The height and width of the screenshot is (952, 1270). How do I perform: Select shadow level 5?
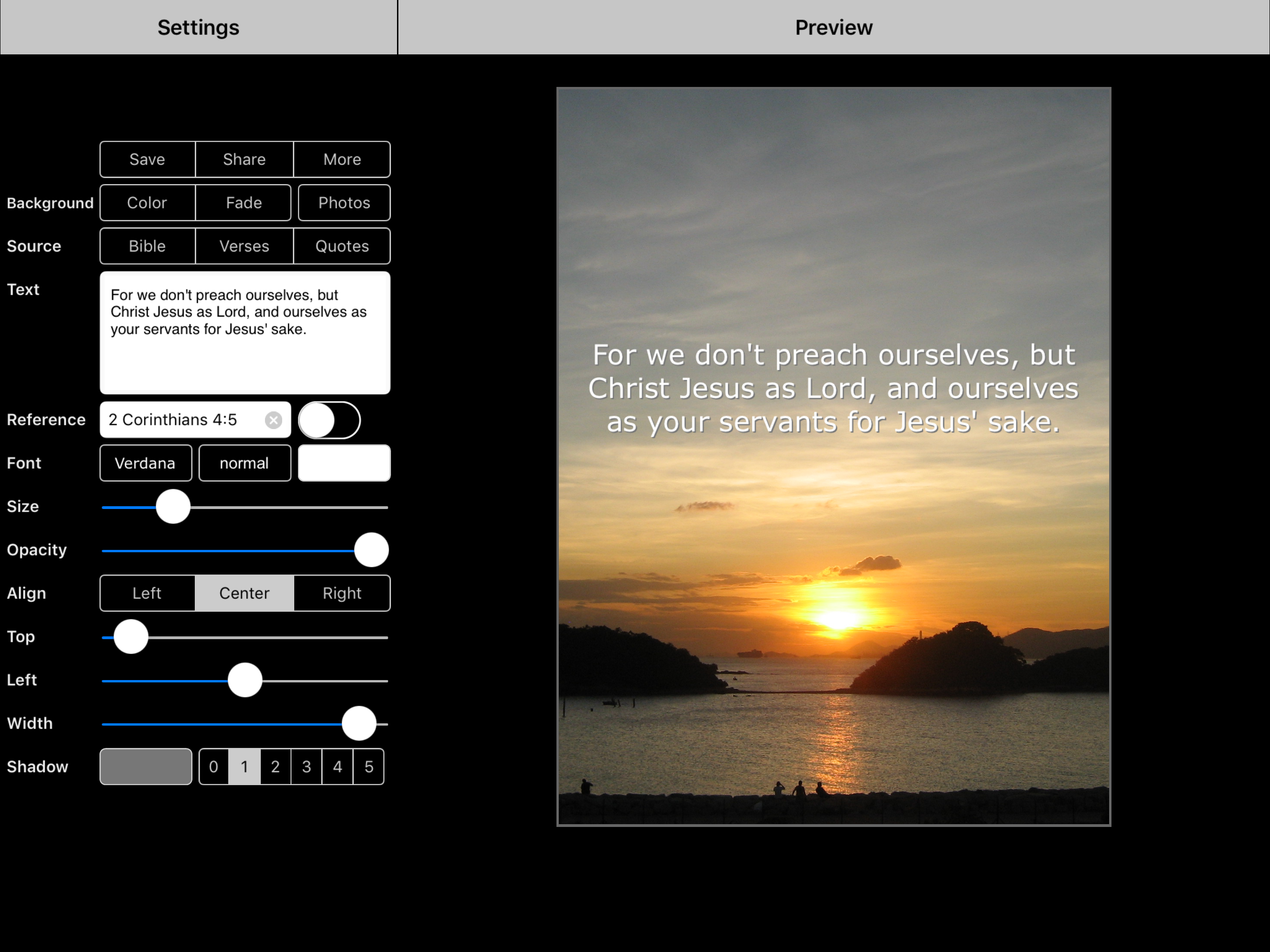(369, 767)
